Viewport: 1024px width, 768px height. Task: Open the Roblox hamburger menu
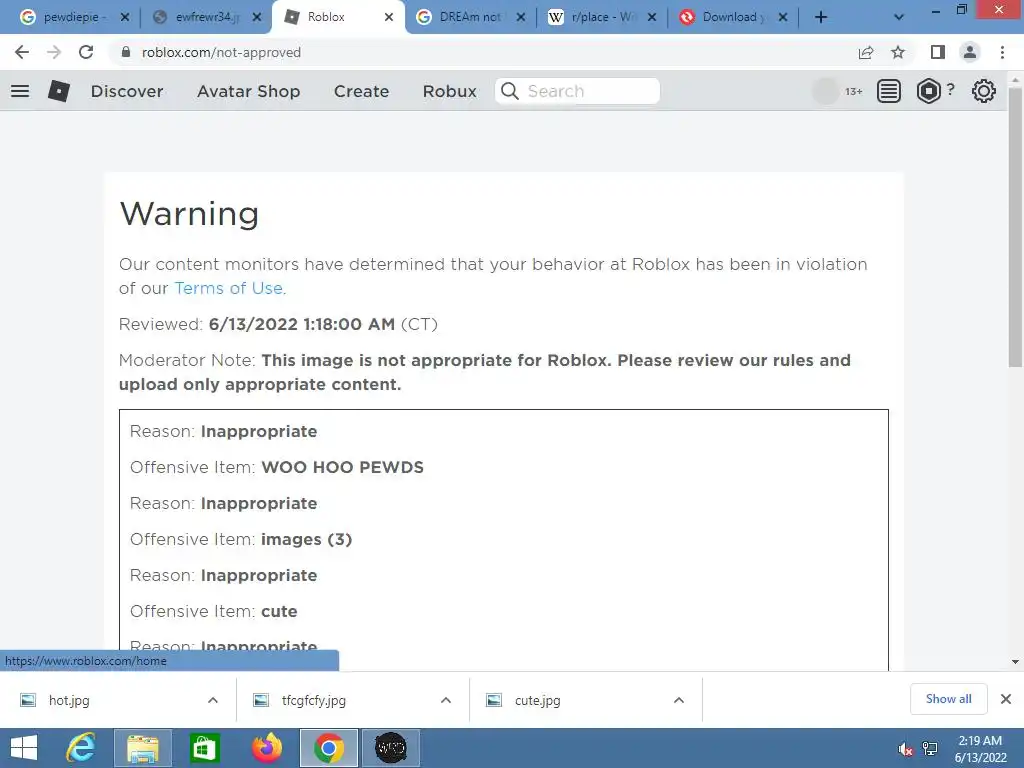(20, 91)
